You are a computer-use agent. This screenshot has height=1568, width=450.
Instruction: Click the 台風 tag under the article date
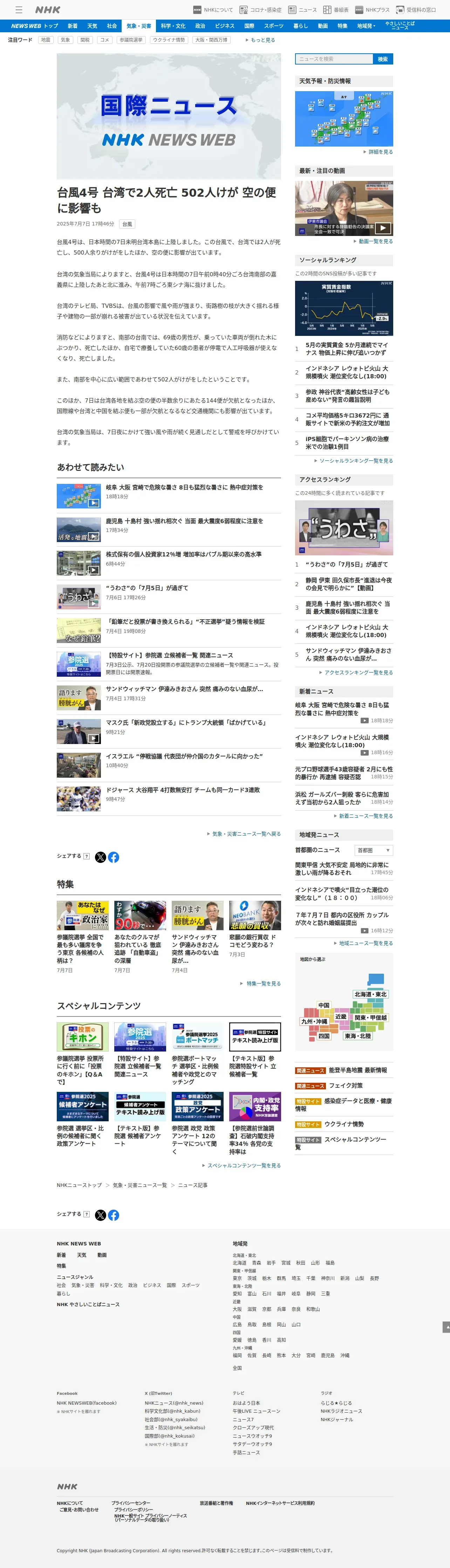(x=127, y=224)
